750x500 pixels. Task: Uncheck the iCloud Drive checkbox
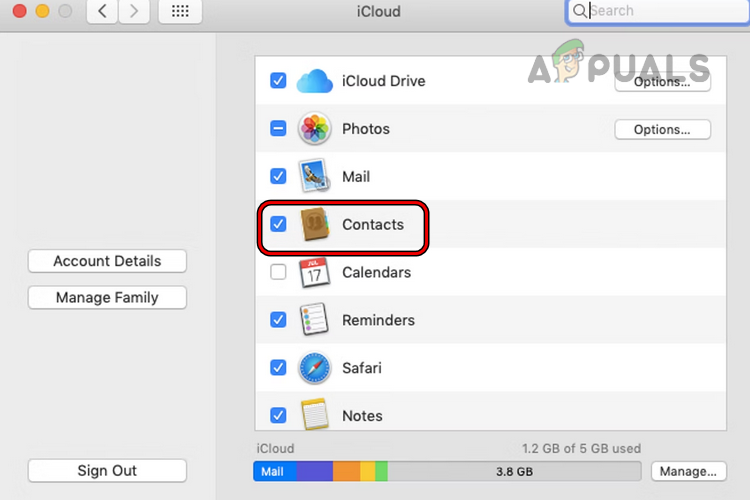278,80
